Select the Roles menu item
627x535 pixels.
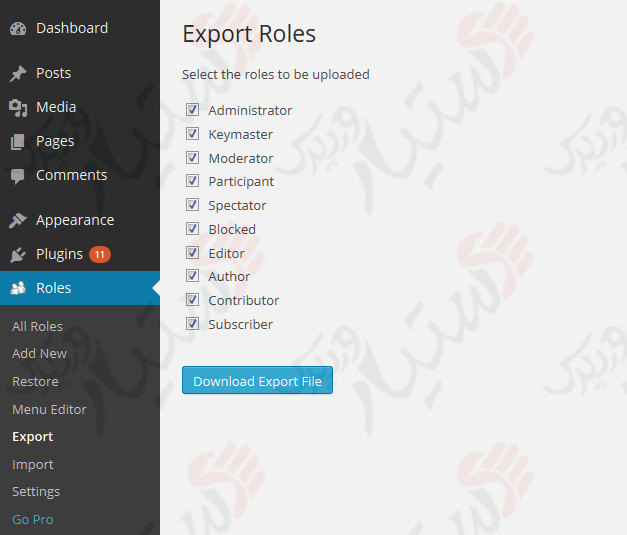[x=80, y=288]
